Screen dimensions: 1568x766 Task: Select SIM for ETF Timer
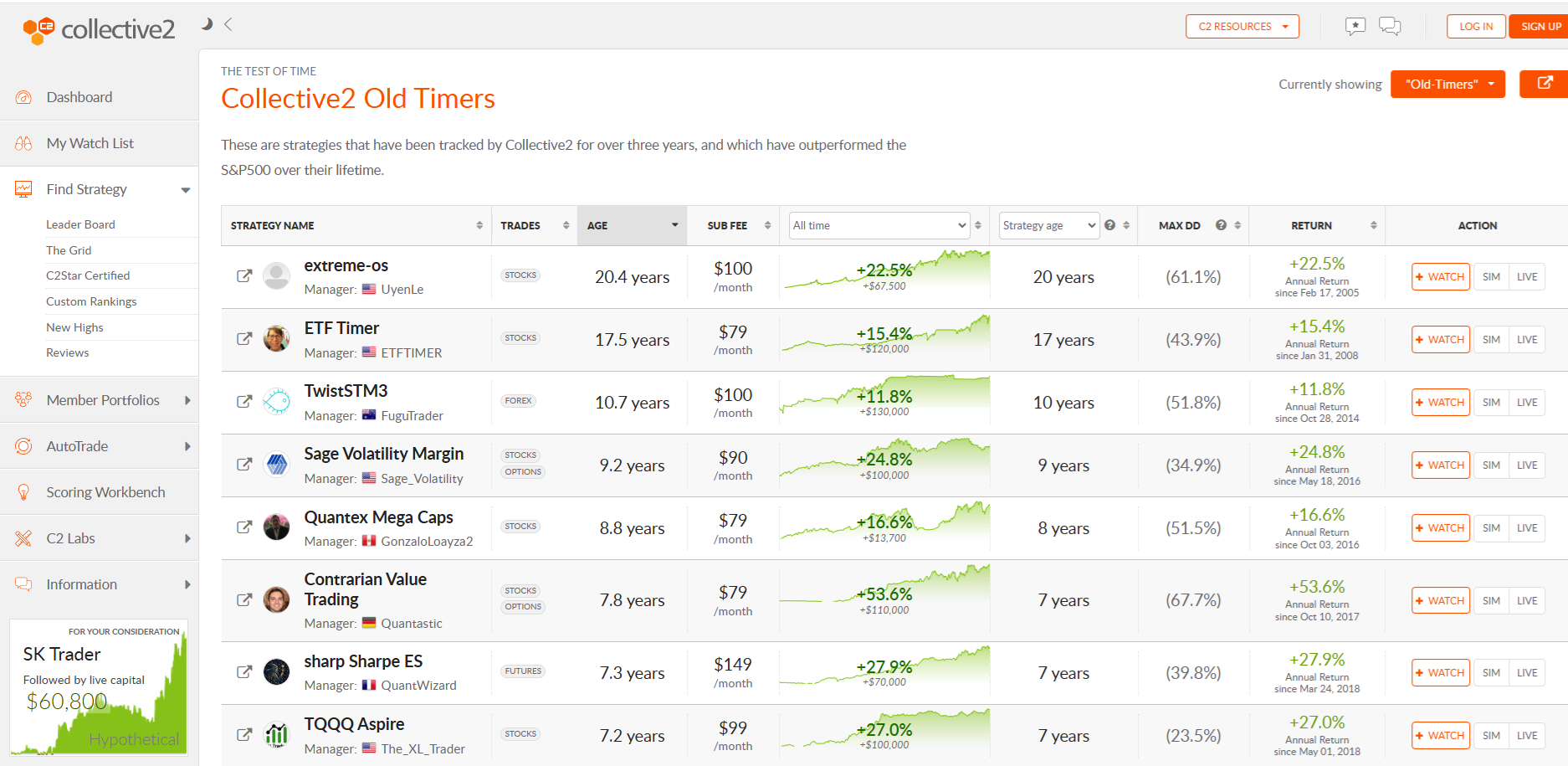(x=1491, y=339)
